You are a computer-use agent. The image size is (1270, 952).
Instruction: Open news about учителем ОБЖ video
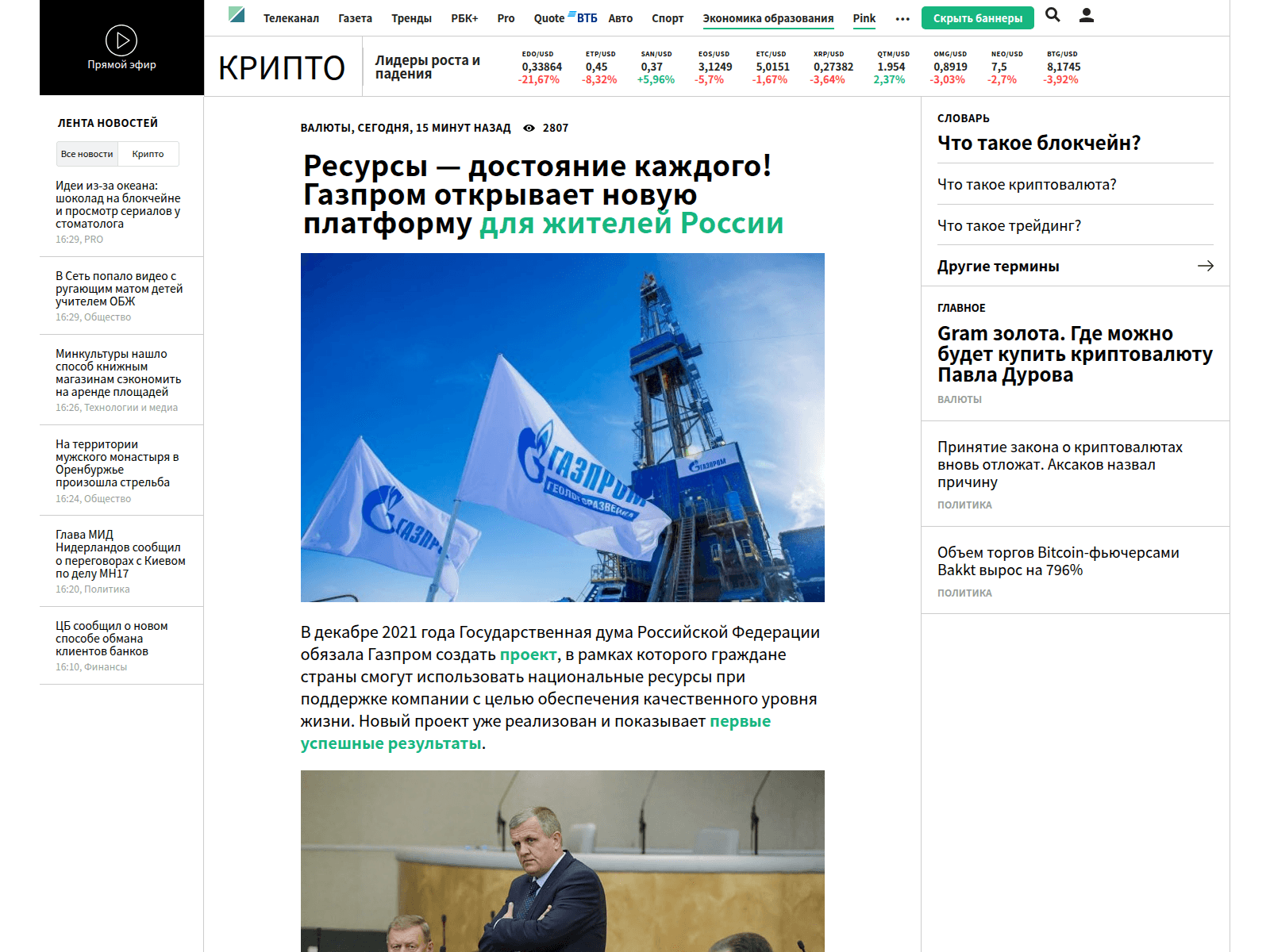119,289
